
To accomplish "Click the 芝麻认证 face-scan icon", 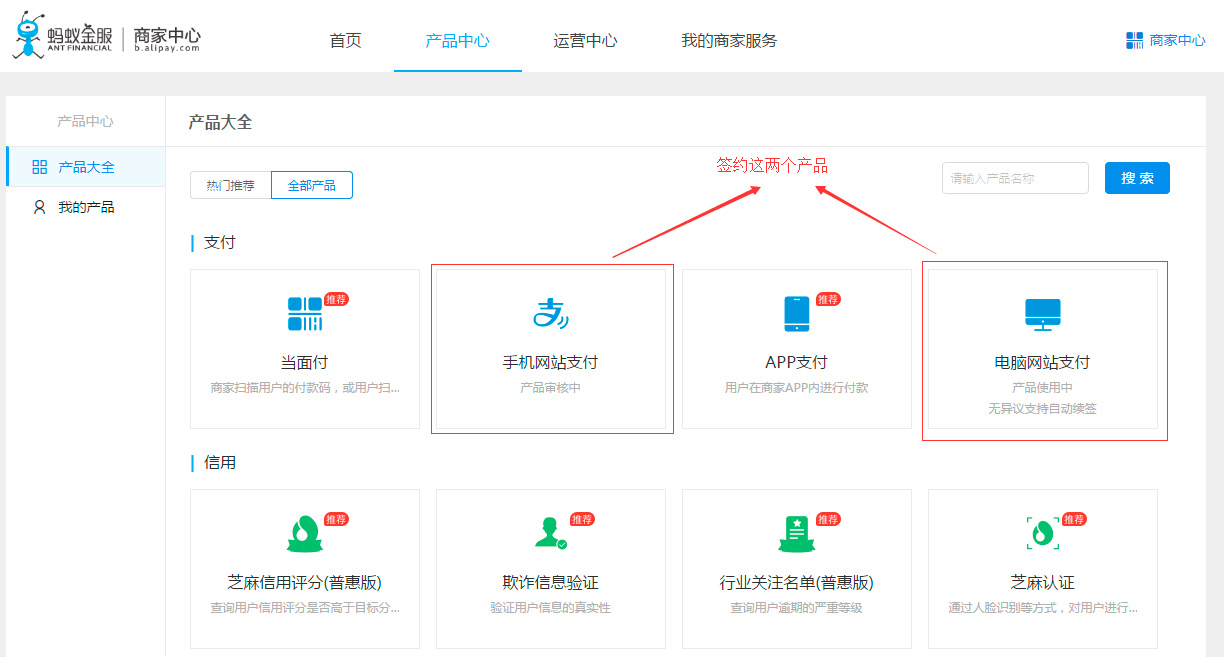I will coord(1043,534).
